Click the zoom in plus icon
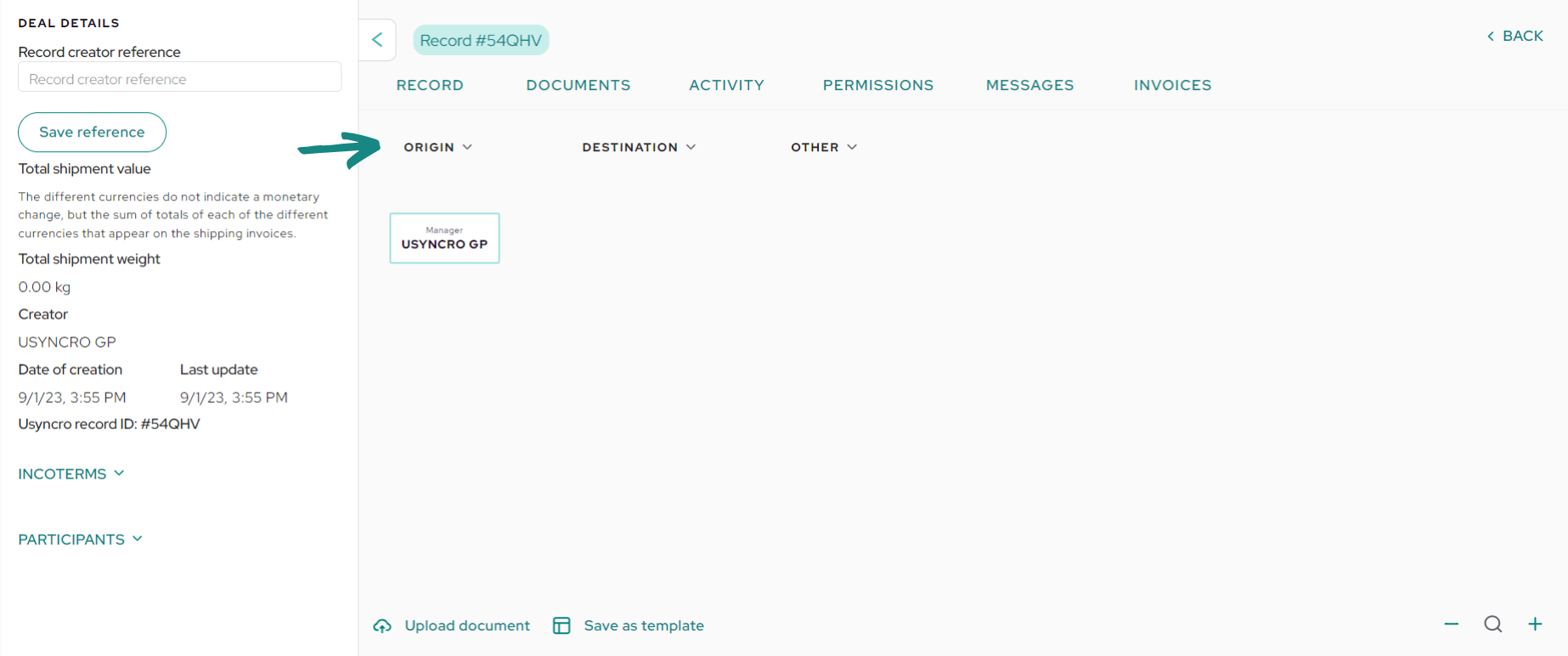 [1535, 625]
